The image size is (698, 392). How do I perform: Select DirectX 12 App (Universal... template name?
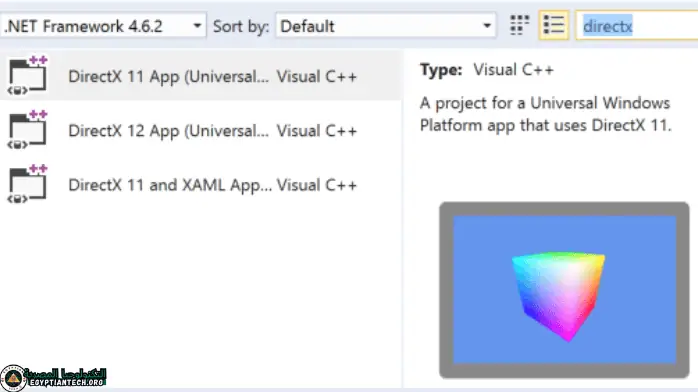(169, 131)
